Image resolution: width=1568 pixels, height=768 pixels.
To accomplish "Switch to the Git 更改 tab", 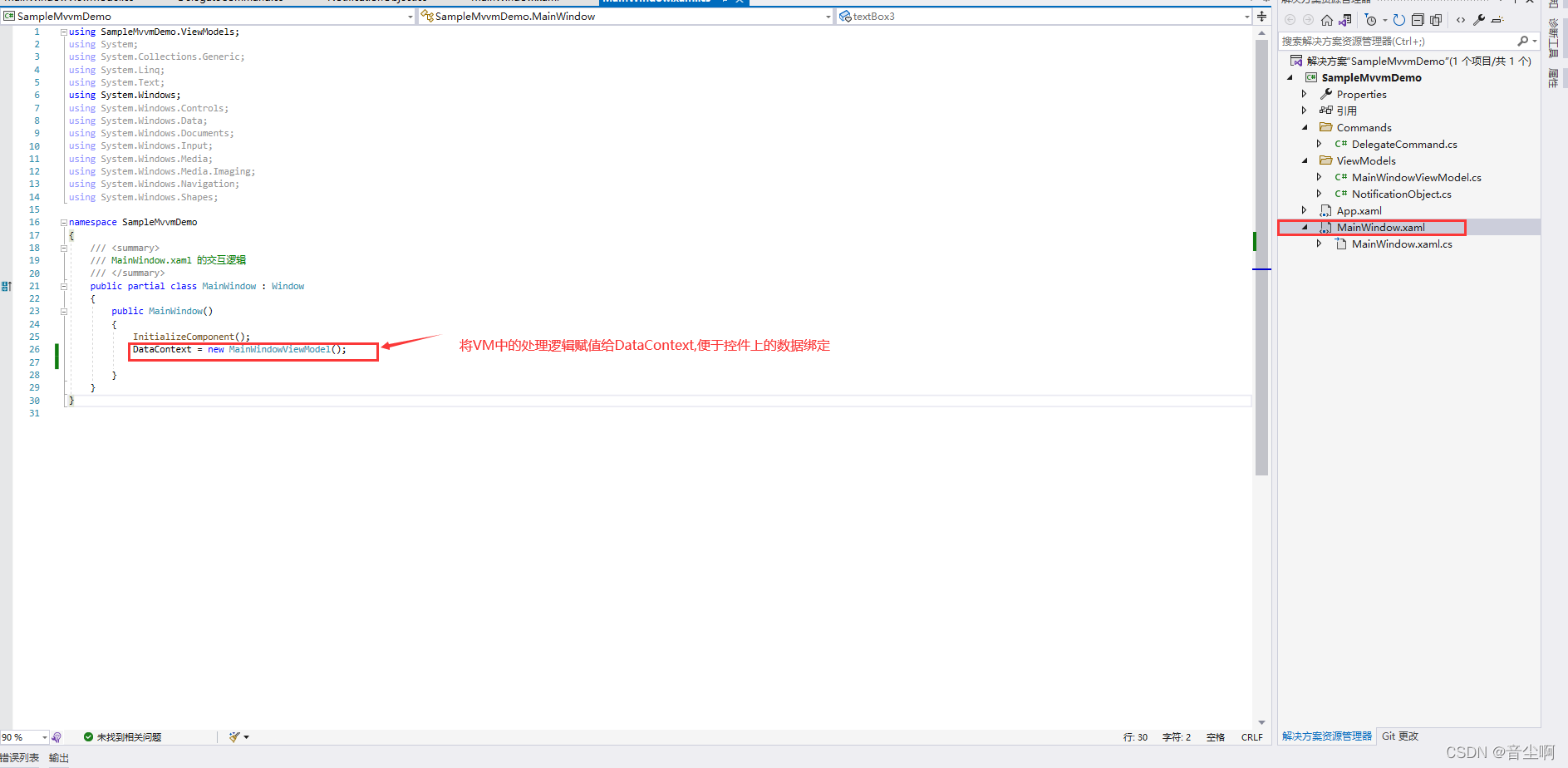I will (1400, 736).
